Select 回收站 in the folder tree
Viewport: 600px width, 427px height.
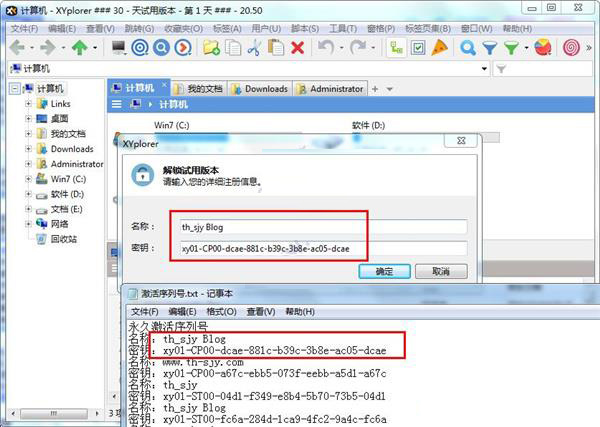64,239
